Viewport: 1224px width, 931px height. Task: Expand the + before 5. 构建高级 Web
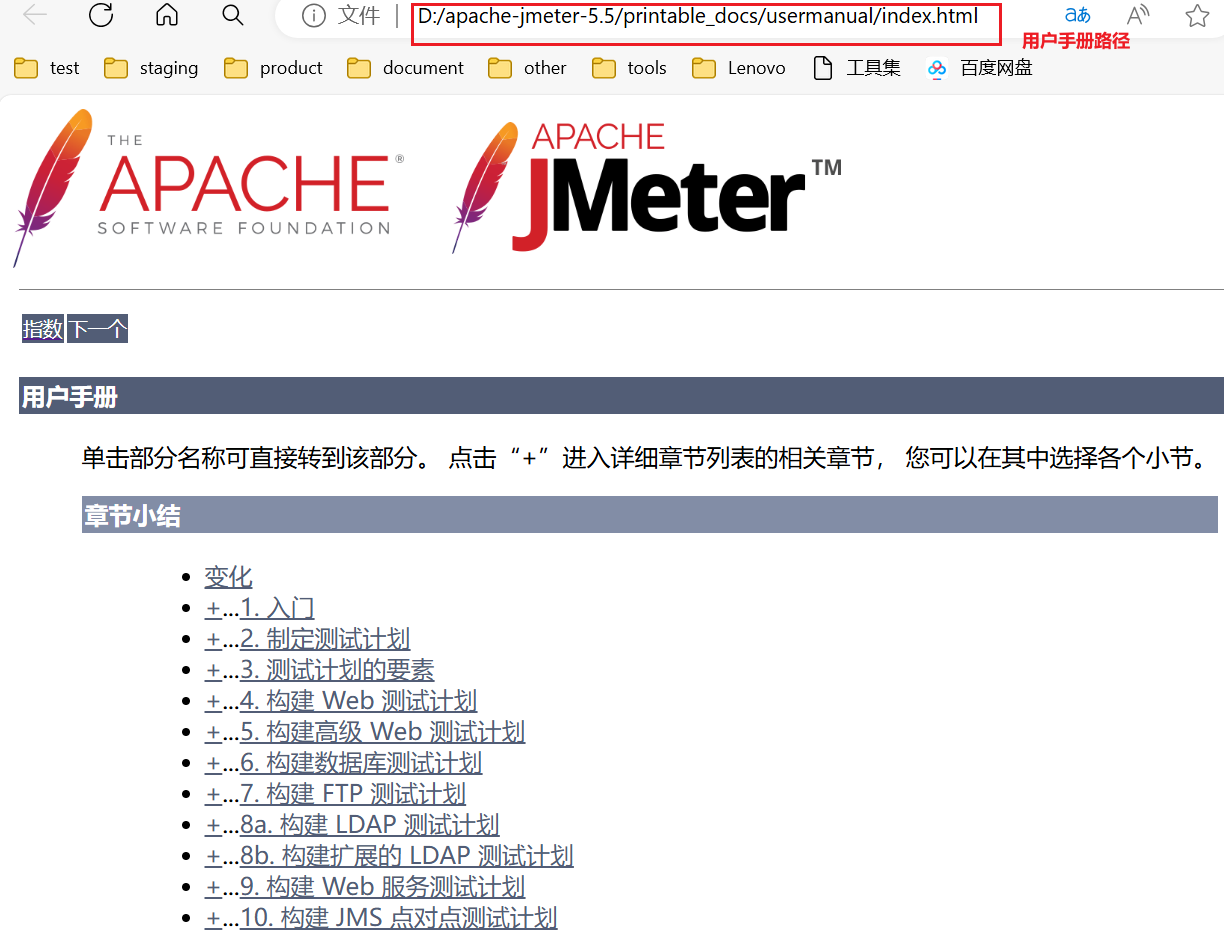tap(213, 732)
